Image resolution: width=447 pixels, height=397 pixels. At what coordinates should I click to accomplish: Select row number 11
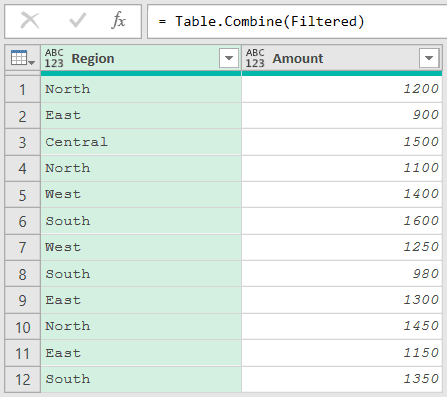tap(22, 353)
